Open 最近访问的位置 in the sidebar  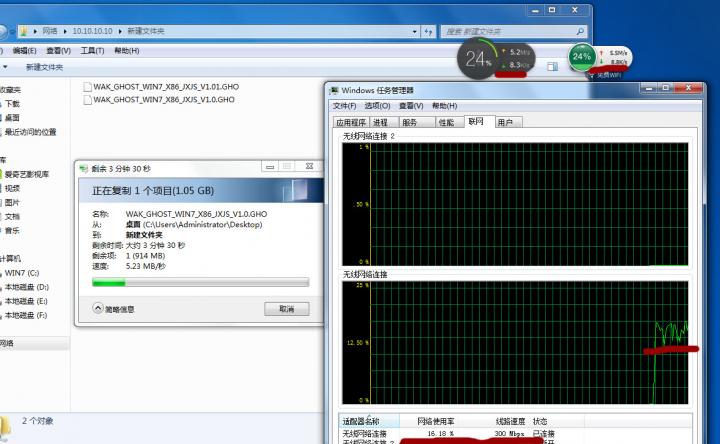tap(30, 132)
